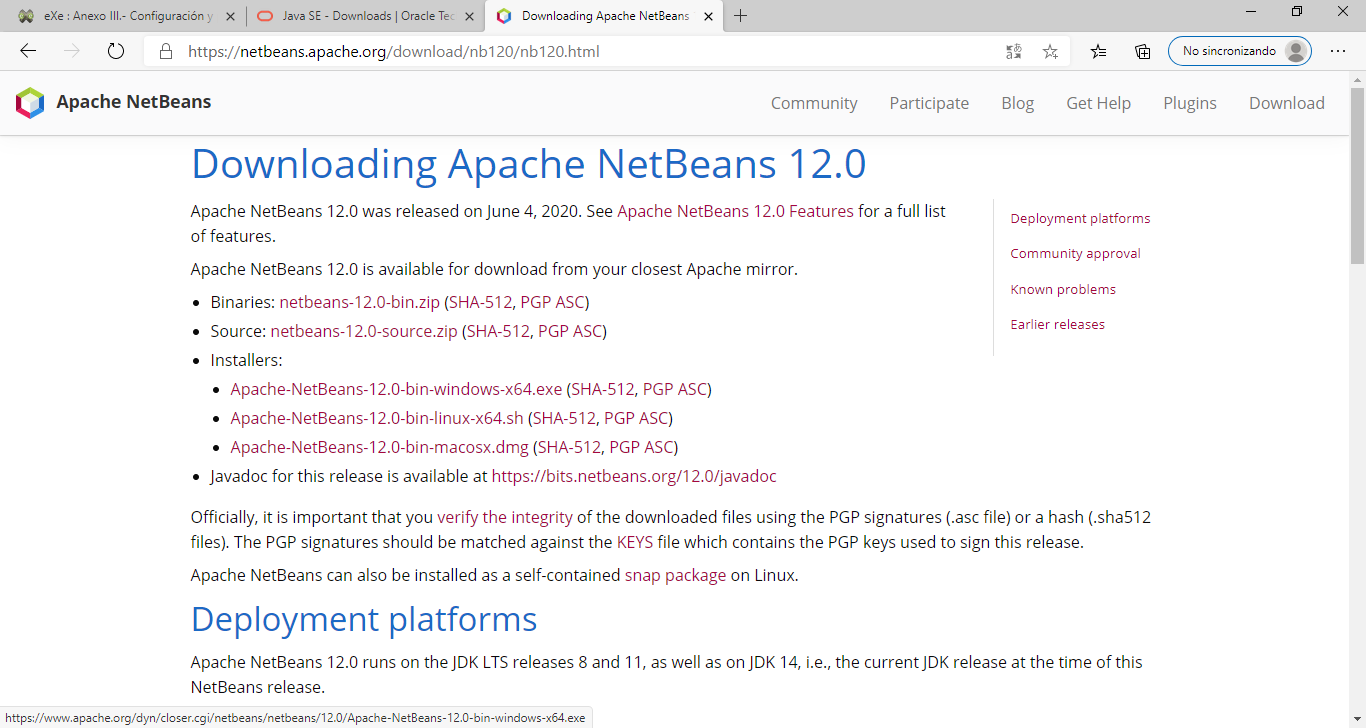This screenshot has width=1366, height=728.
Task: Close the Java SE Downloads tab
Action: point(468,16)
